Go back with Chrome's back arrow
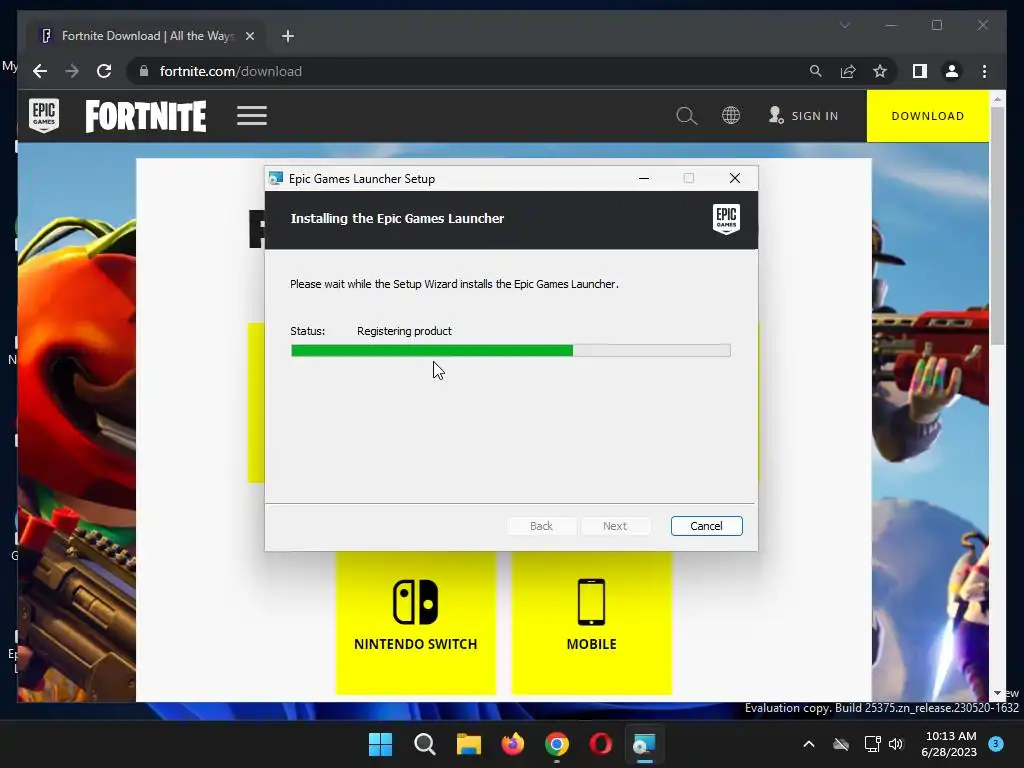This screenshot has width=1024, height=768. click(40, 71)
